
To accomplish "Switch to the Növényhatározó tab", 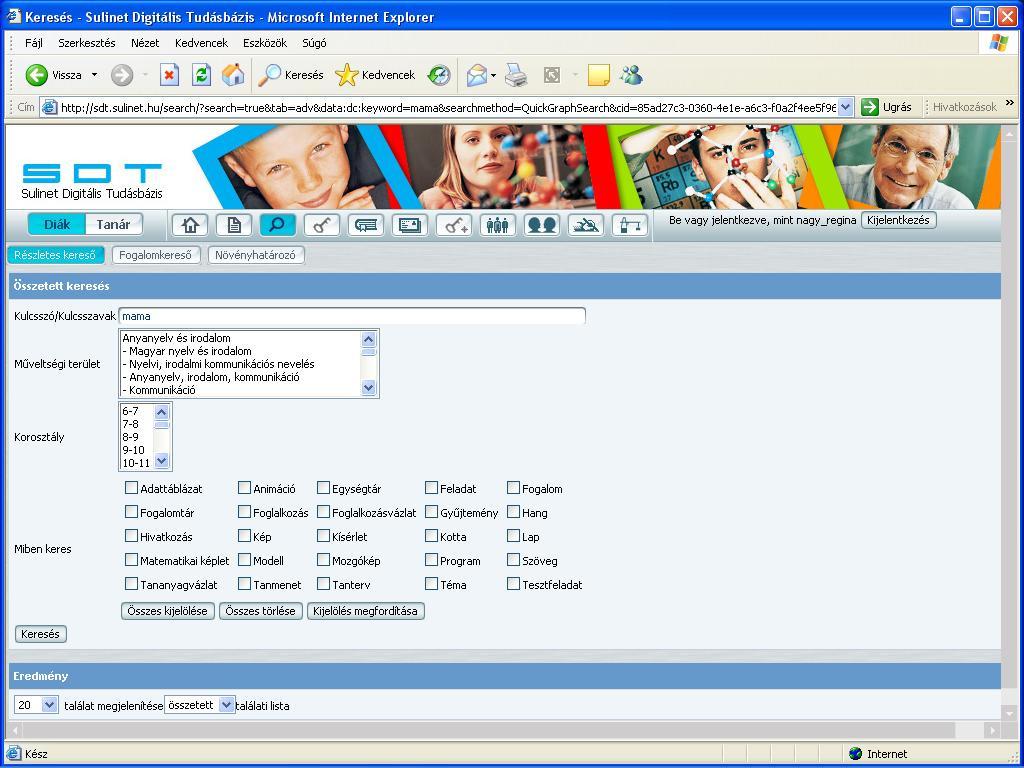I will [x=255, y=255].
